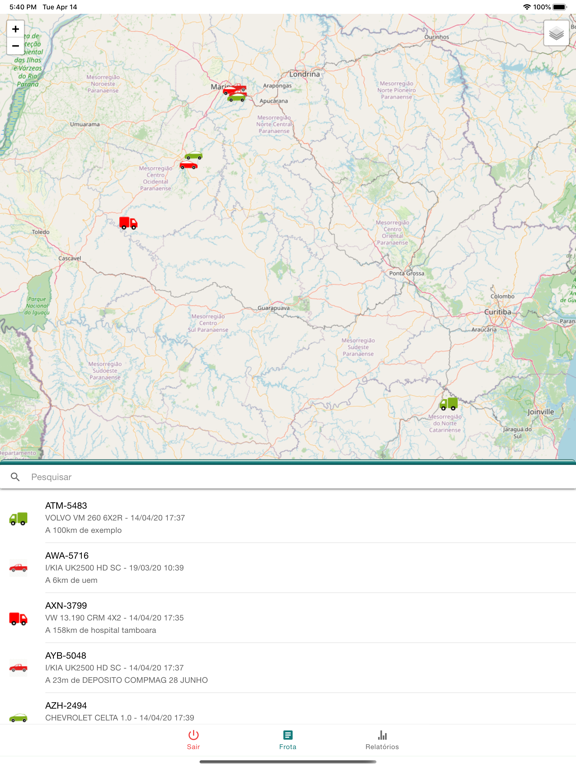Click the Ponta Grossa label on map
Screen dimensions: 576x768
pos(407,273)
